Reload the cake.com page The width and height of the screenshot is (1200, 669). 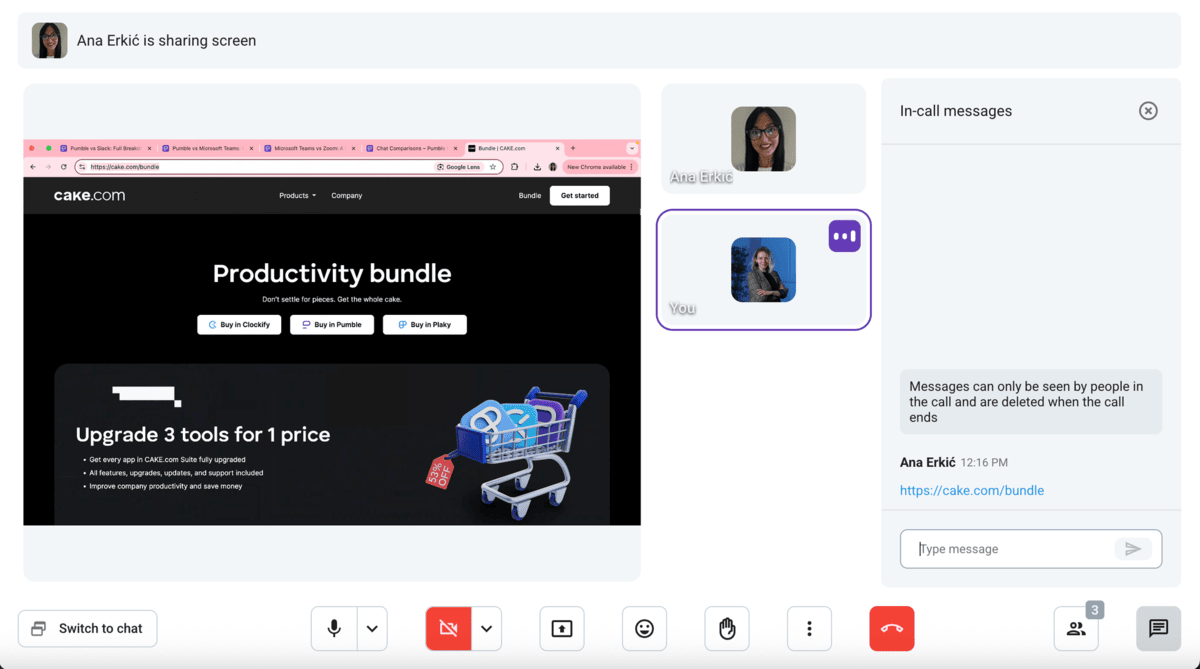coord(64,167)
